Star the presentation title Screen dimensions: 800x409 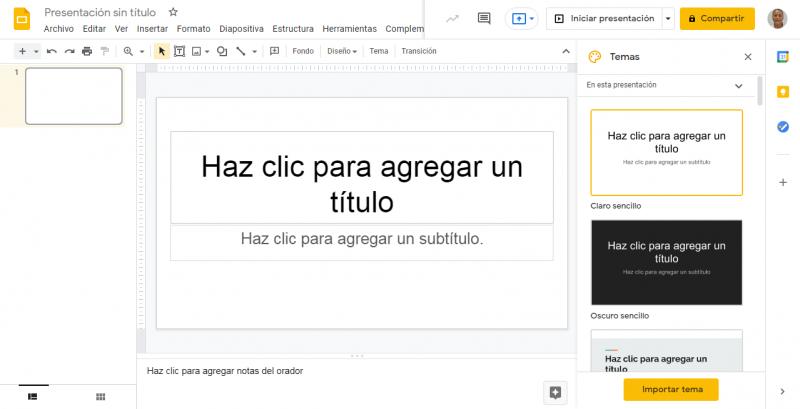coord(173,12)
